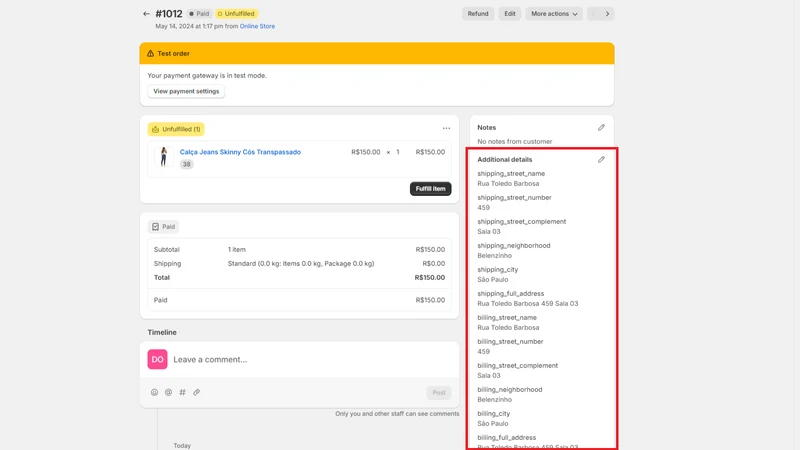The width and height of the screenshot is (800, 450).
Task: Click the DO user avatar
Action: (x=157, y=359)
